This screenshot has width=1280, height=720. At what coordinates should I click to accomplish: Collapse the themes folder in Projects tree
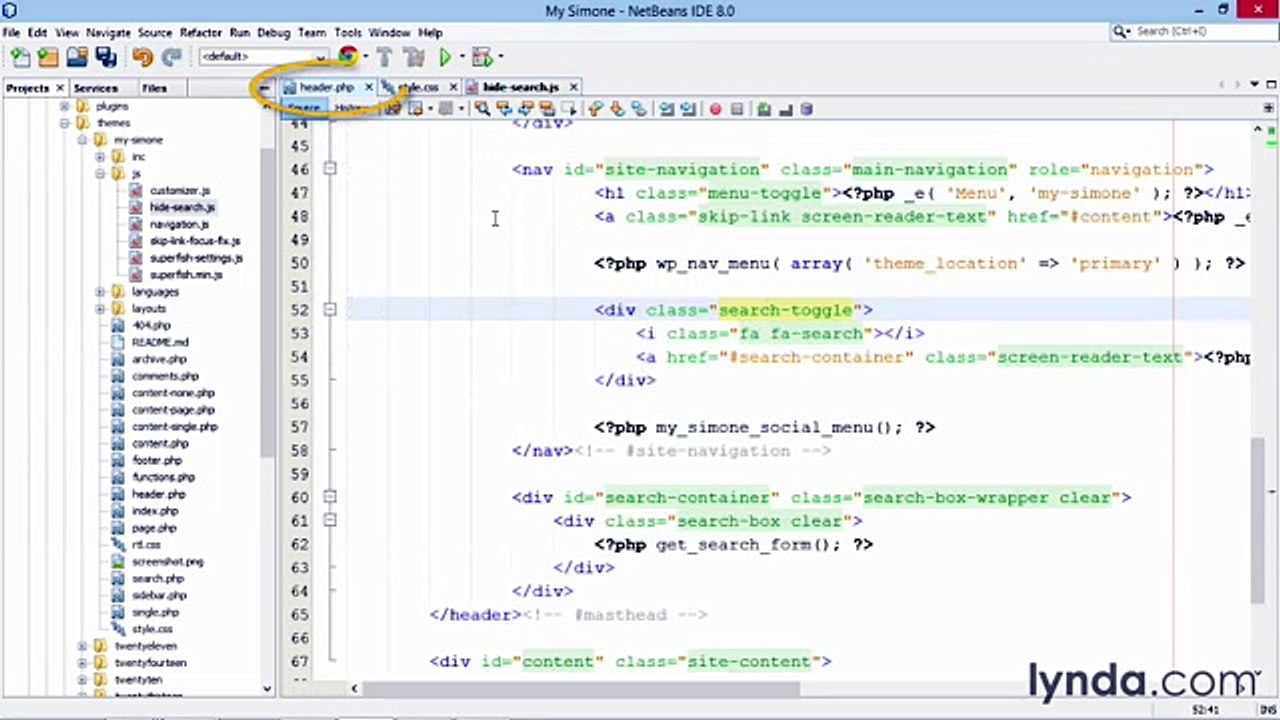coord(65,123)
